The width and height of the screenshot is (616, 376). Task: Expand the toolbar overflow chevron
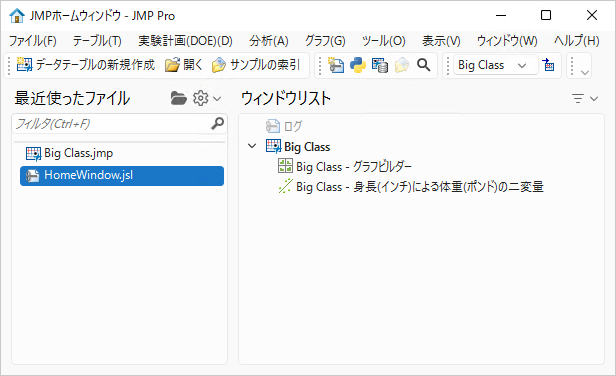585,73
